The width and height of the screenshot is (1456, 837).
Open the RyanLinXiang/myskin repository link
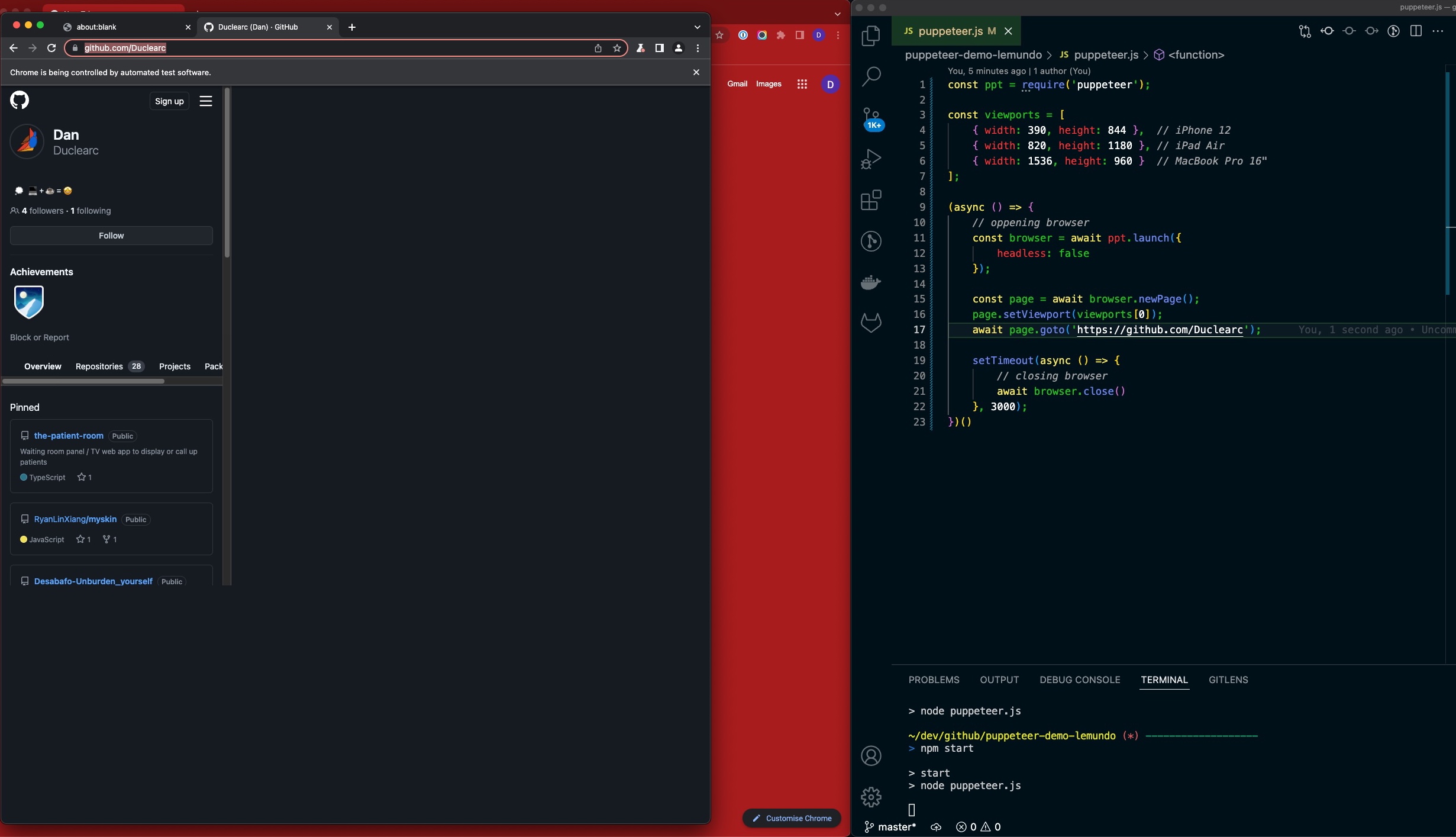pyautogui.click(x=75, y=519)
